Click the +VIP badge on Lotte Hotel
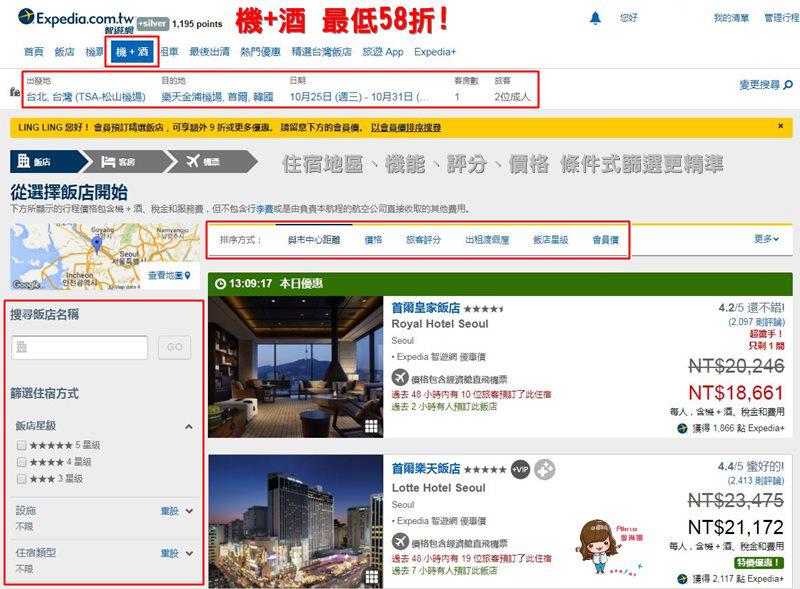 pos(520,470)
